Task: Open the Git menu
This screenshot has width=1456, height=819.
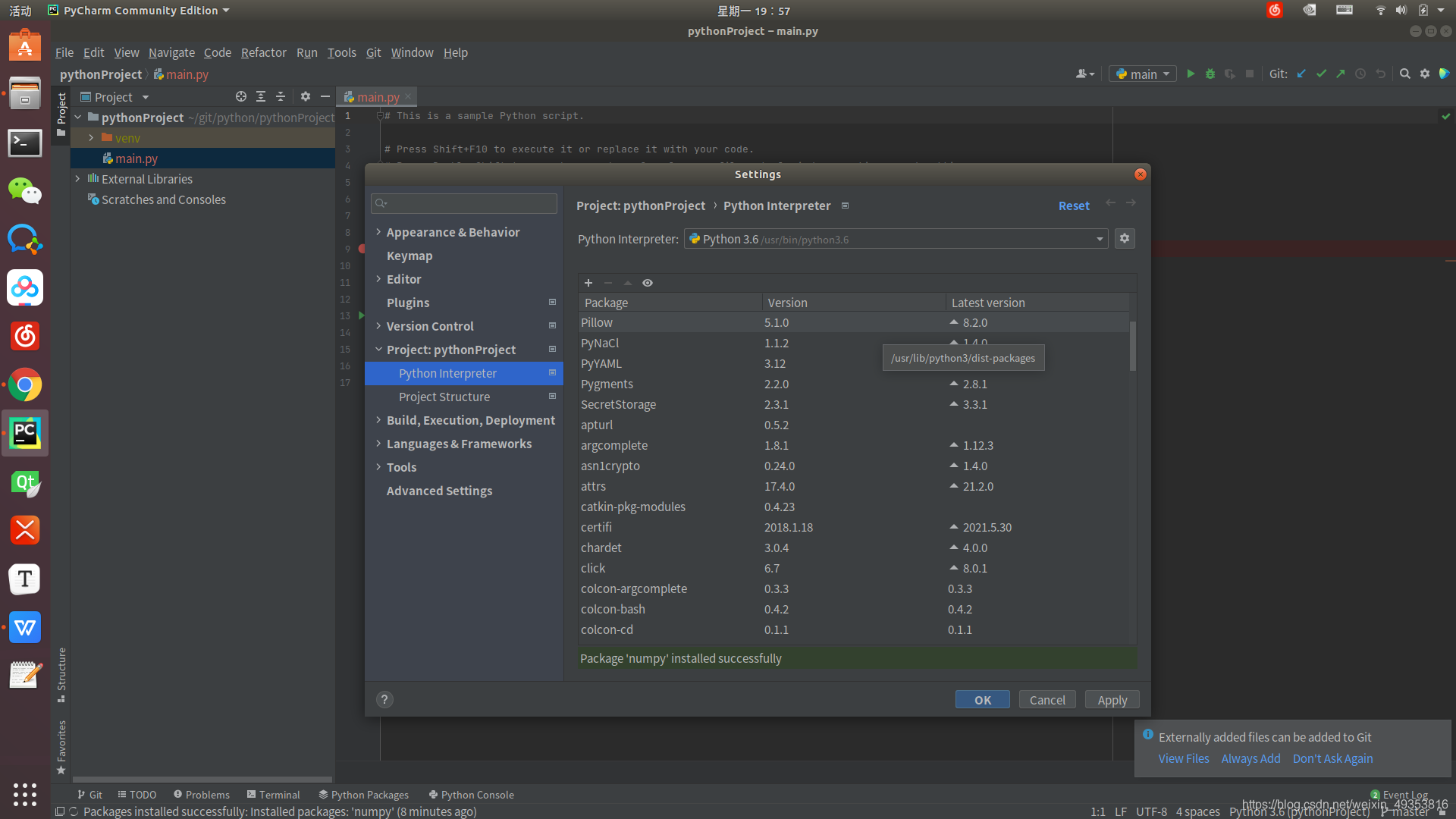Action: click(x=373, y=52)
